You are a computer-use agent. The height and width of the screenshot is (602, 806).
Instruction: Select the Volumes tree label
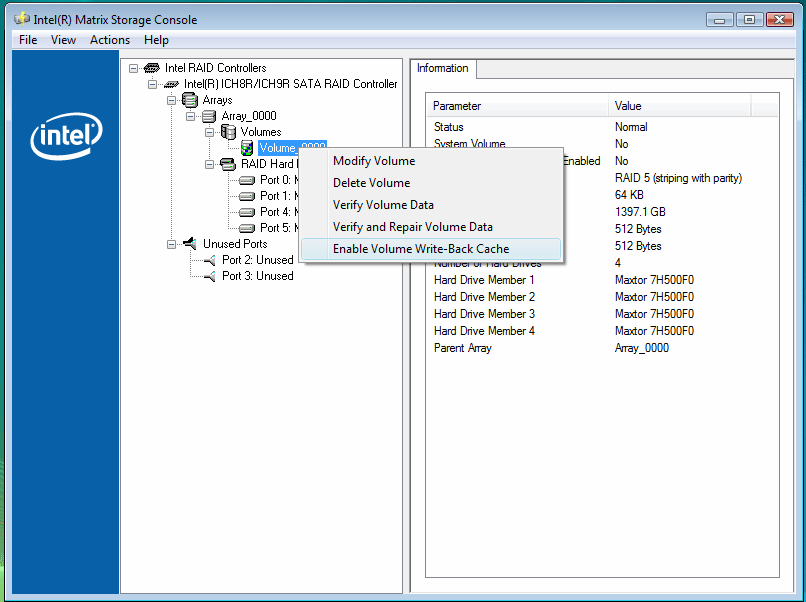261,132
